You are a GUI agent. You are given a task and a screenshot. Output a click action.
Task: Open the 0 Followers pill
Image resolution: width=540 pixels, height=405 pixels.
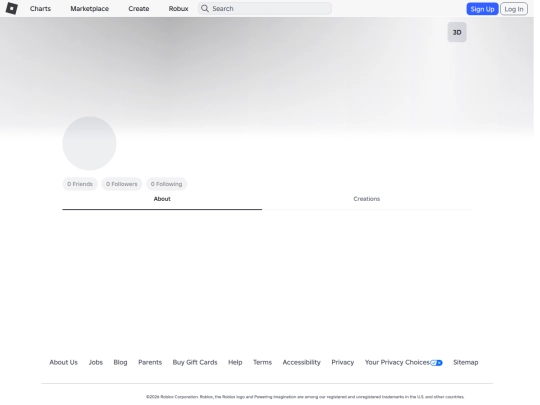click(122, 184)
